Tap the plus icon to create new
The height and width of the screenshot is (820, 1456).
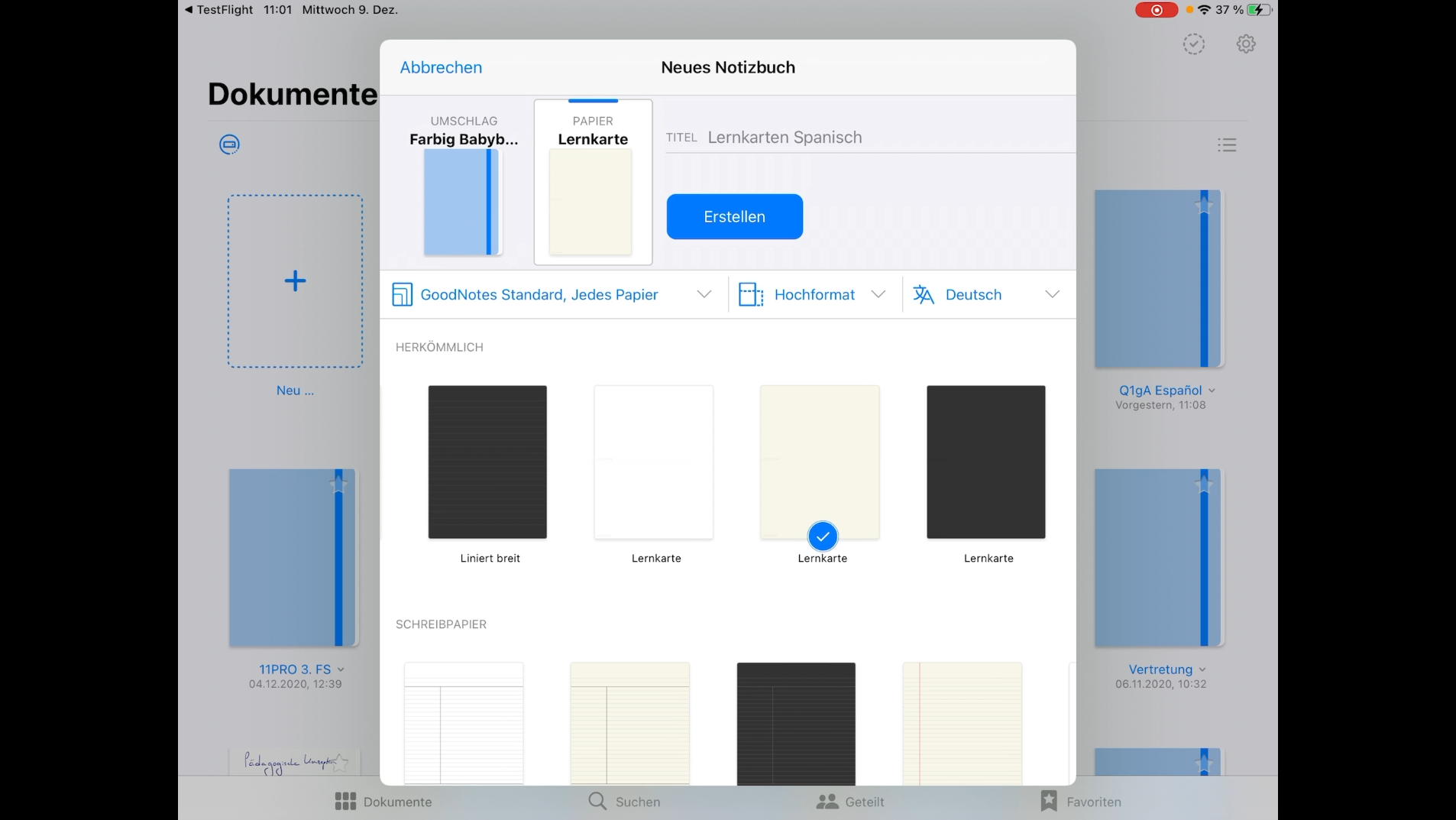295,280
